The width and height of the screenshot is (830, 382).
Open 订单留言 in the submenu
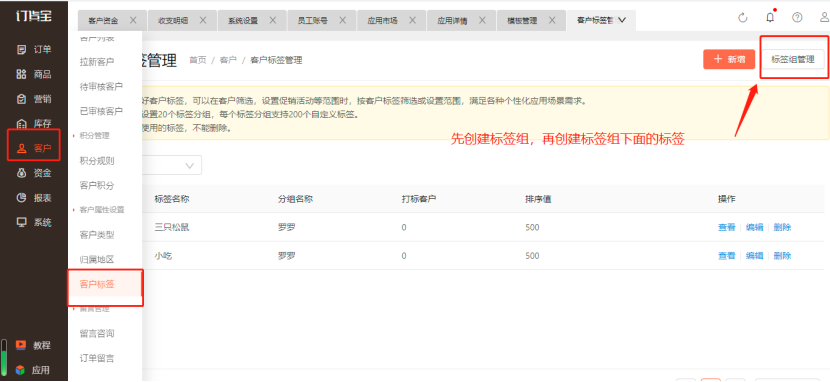click(97, 358)
